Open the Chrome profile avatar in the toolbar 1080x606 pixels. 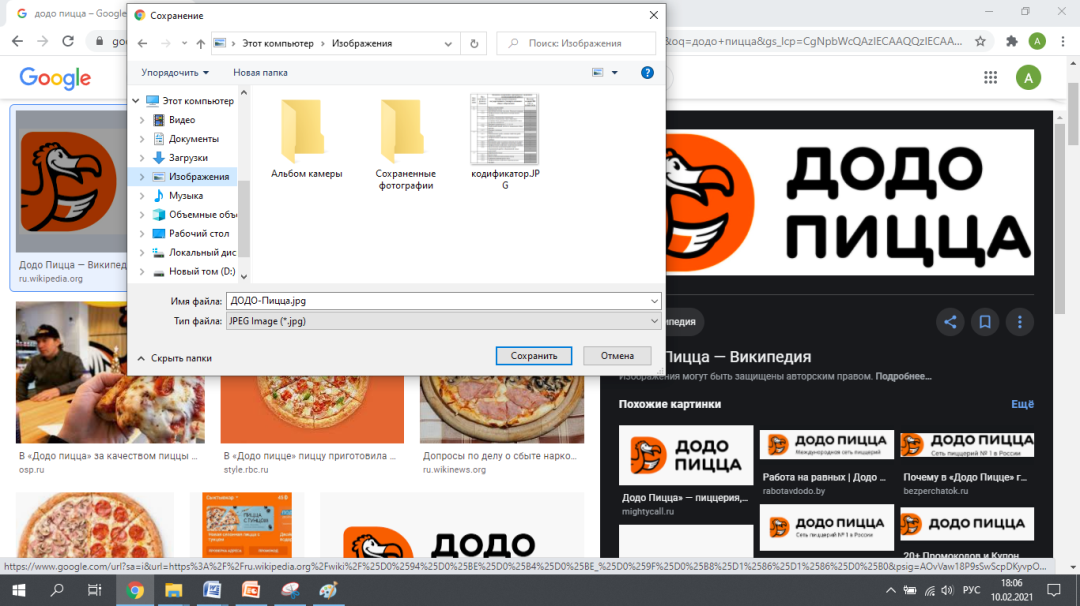[x=1037, y=41]
